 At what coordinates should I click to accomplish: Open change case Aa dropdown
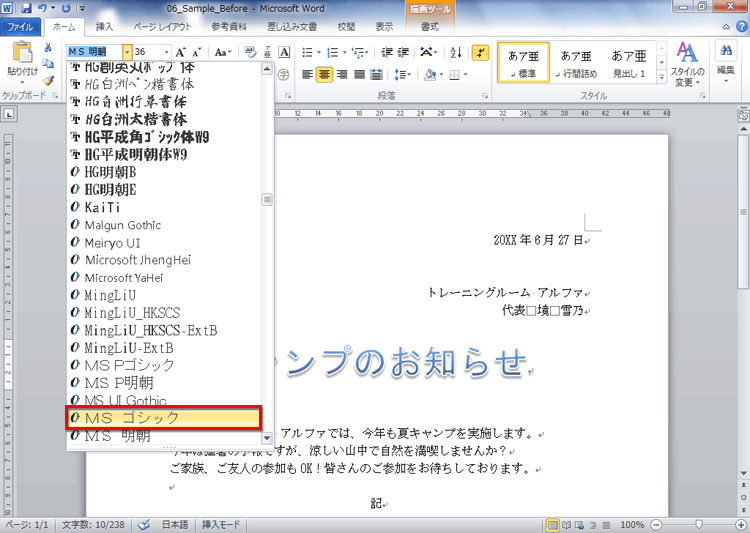(223, 52)
